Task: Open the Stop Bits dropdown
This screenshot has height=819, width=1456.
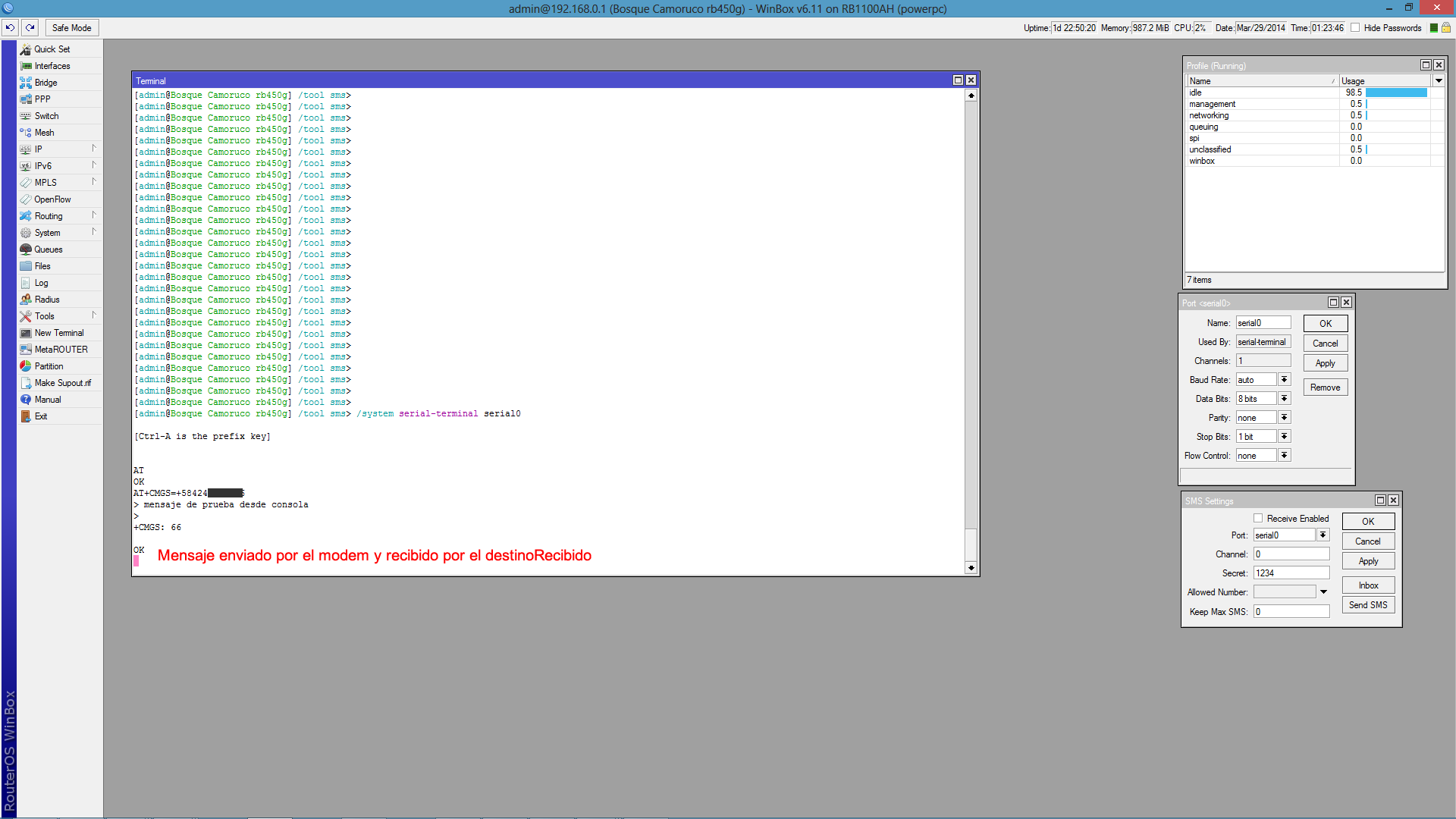Action: tap(1284, 437)
